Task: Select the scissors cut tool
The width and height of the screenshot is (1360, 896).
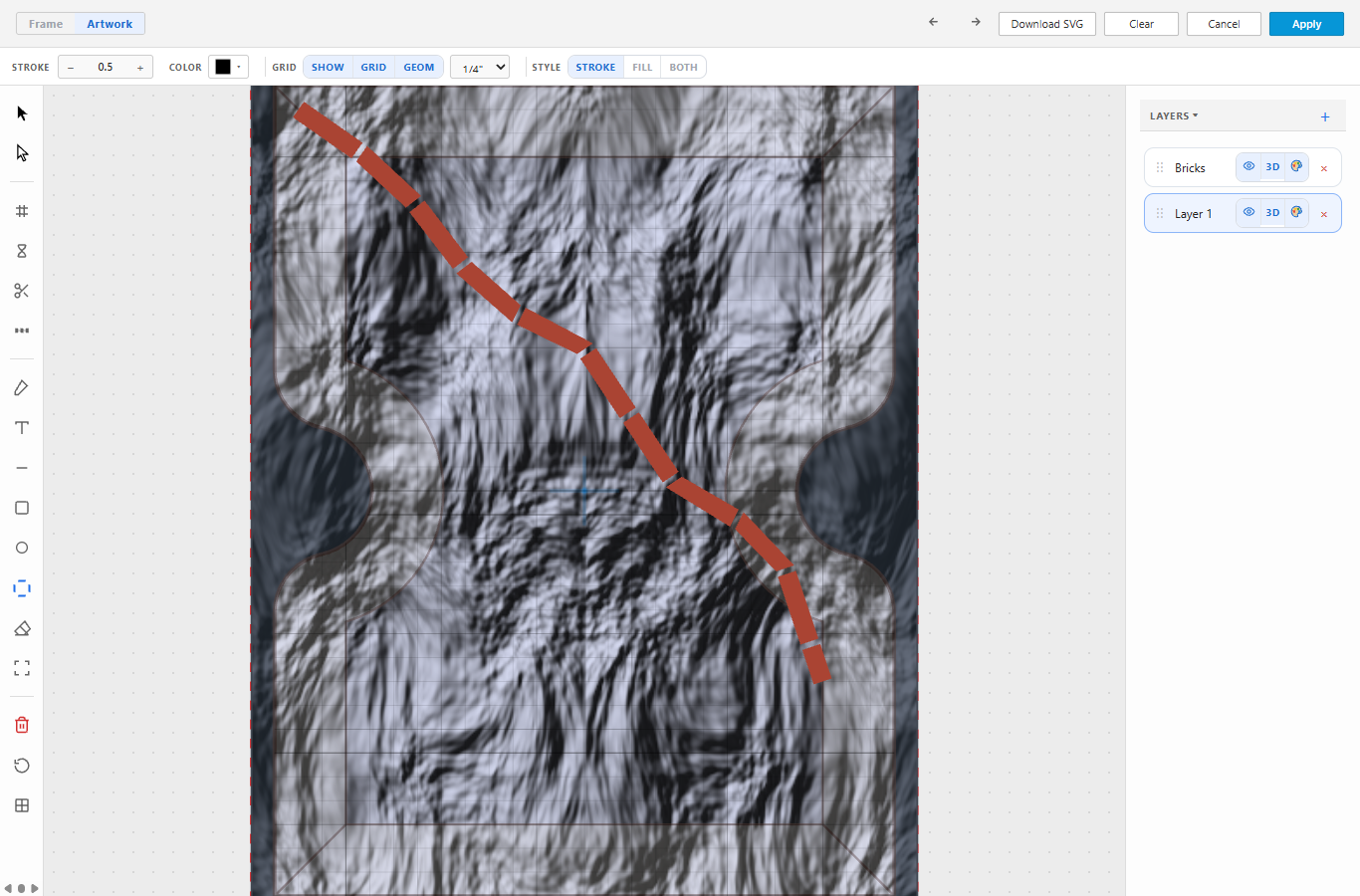Action: 22,291
